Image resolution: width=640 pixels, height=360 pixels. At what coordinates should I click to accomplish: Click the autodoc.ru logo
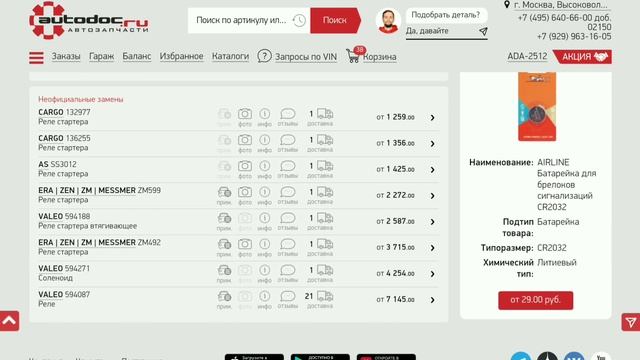[x=89, y=20]
